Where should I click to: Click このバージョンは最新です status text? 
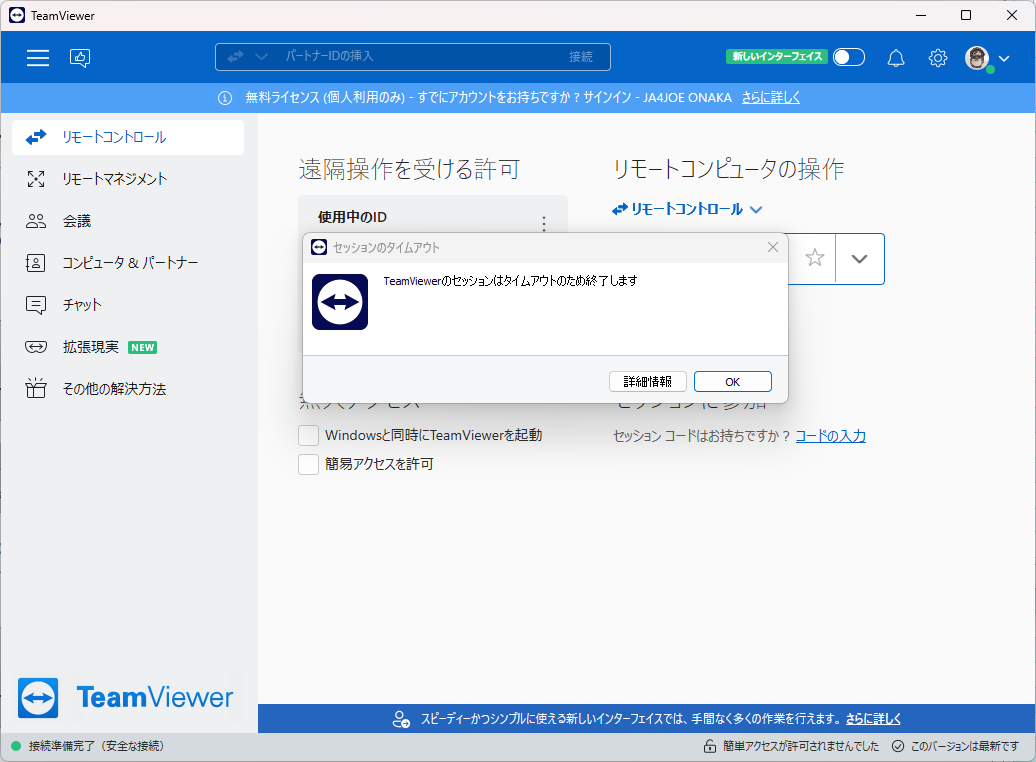coord(965,746)
